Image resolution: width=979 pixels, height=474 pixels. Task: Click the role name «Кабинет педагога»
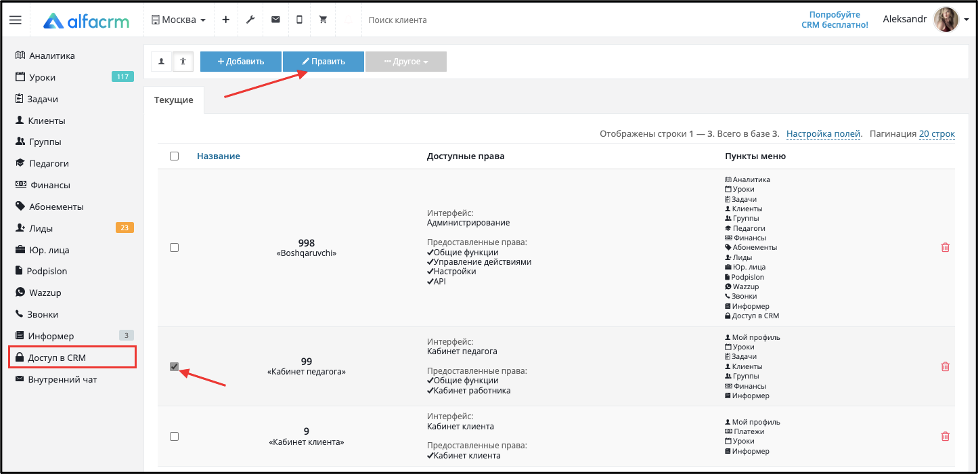306,372
